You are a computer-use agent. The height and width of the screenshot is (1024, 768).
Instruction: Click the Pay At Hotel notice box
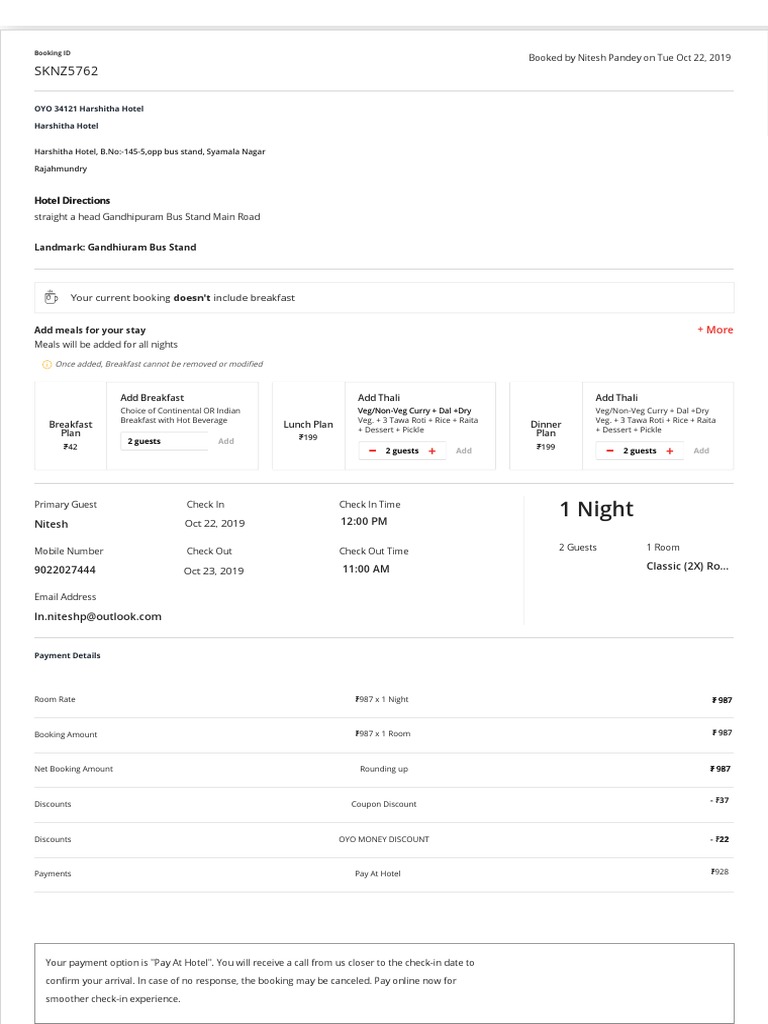tap(384, 982)
